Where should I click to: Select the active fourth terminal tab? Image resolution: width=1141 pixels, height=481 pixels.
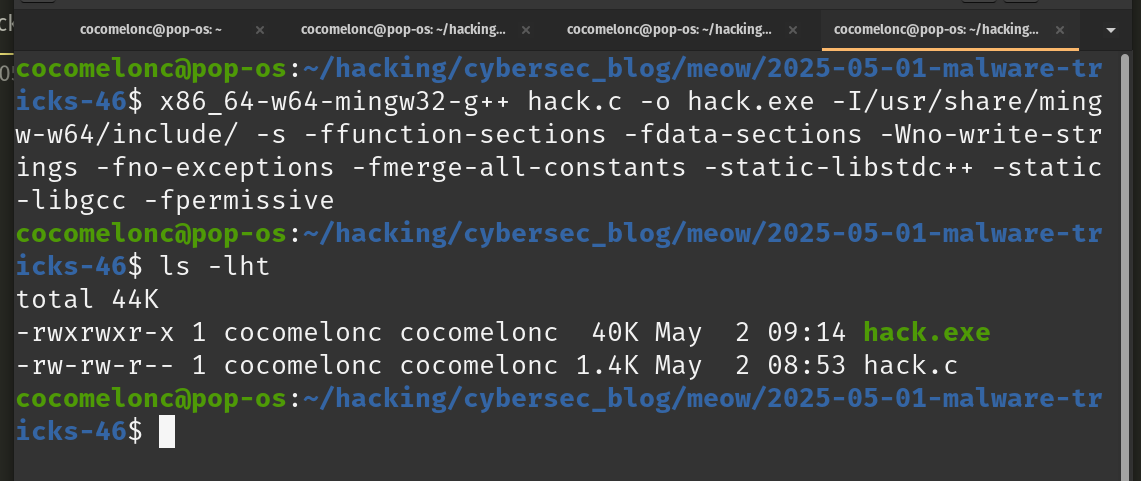tap(936, 30)
